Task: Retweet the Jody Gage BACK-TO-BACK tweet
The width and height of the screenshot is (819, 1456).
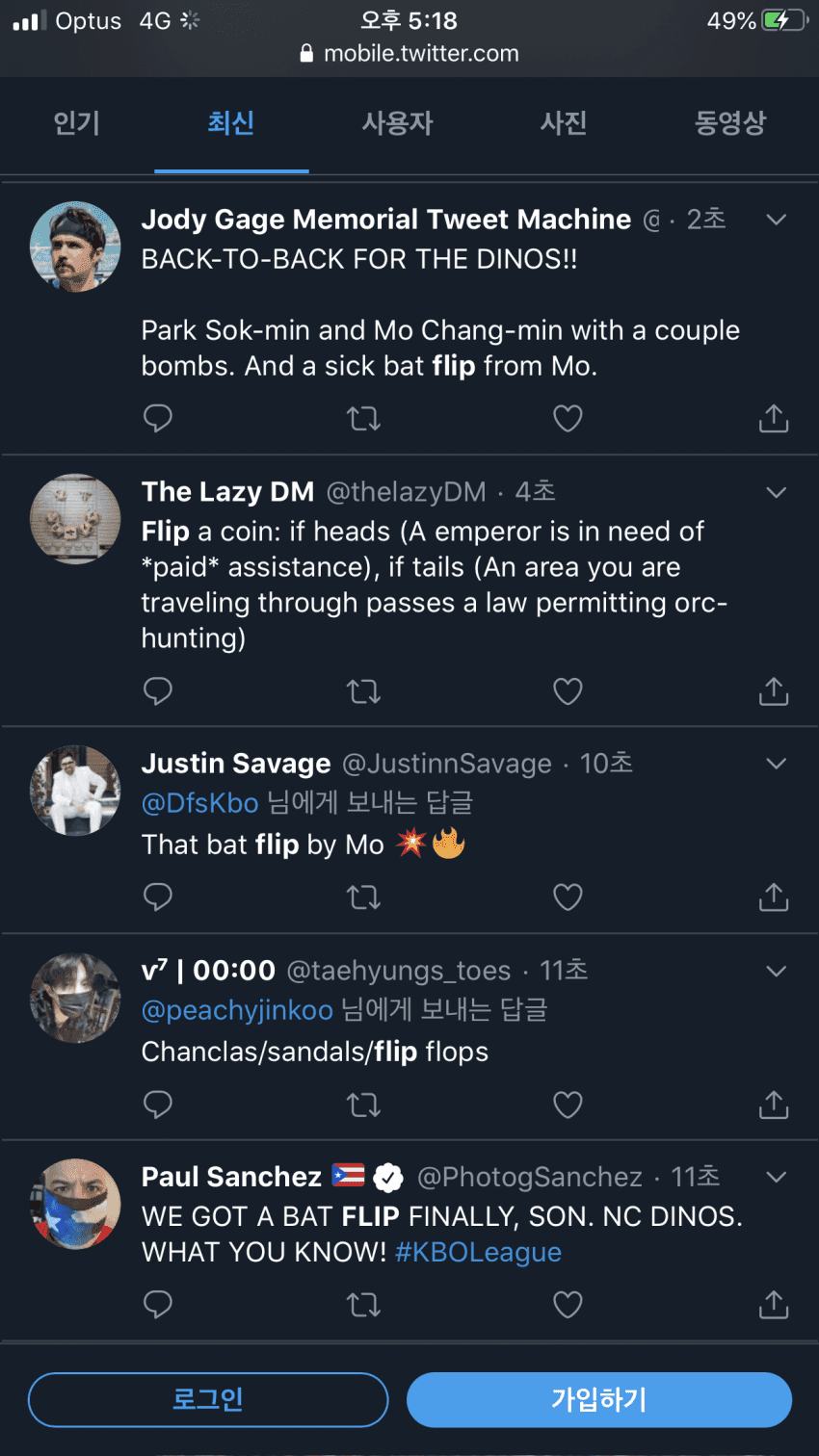Action: (x=363, y=418)
